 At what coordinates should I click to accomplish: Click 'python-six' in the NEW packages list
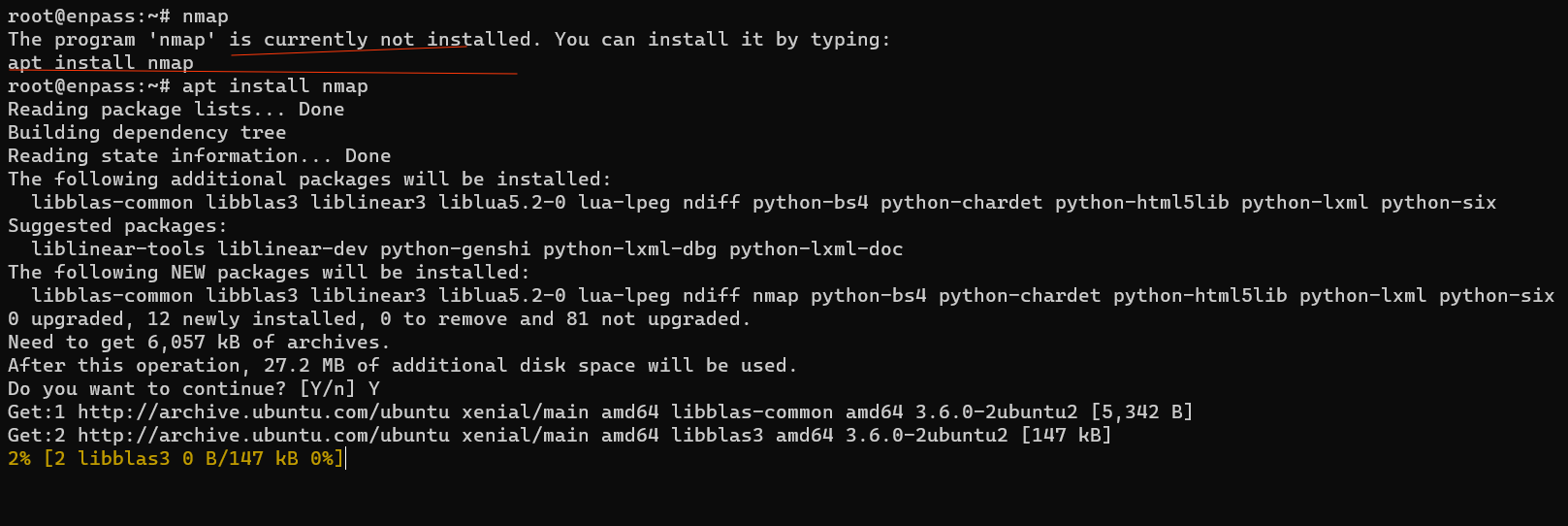1496,296
